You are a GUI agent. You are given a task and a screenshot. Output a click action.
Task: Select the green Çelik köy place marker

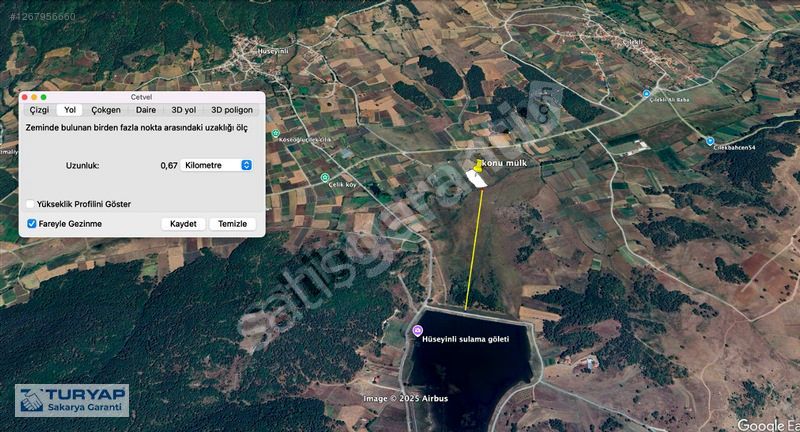pos(324,177)
